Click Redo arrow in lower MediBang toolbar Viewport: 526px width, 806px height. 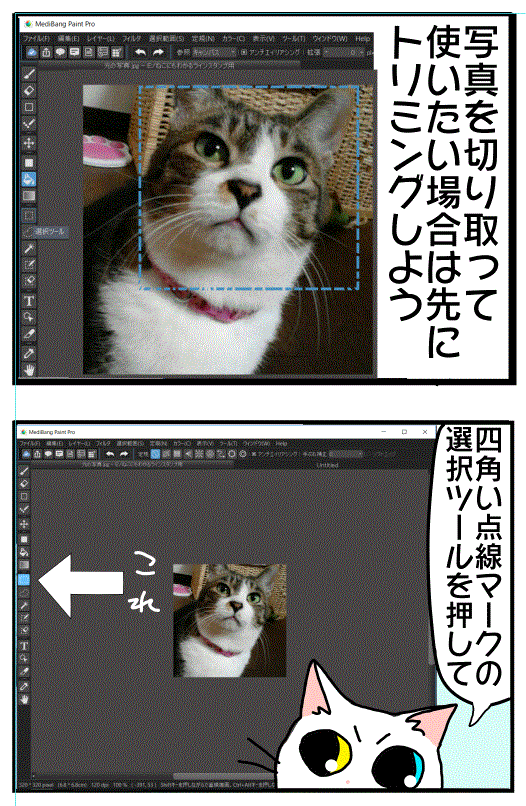(x=123, y=454)
